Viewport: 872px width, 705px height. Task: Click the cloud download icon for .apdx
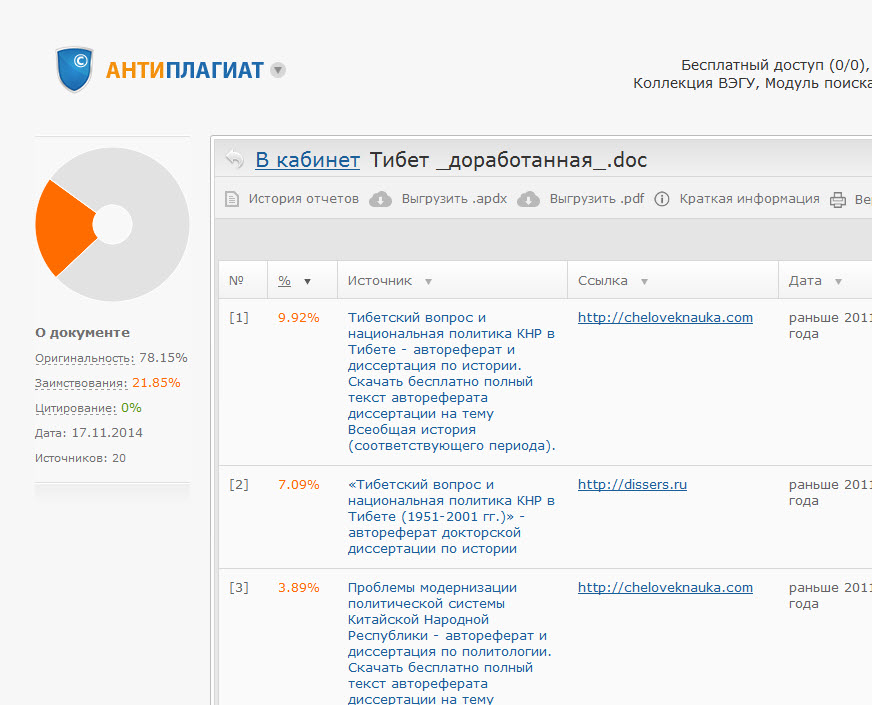(x=380, y=198)
